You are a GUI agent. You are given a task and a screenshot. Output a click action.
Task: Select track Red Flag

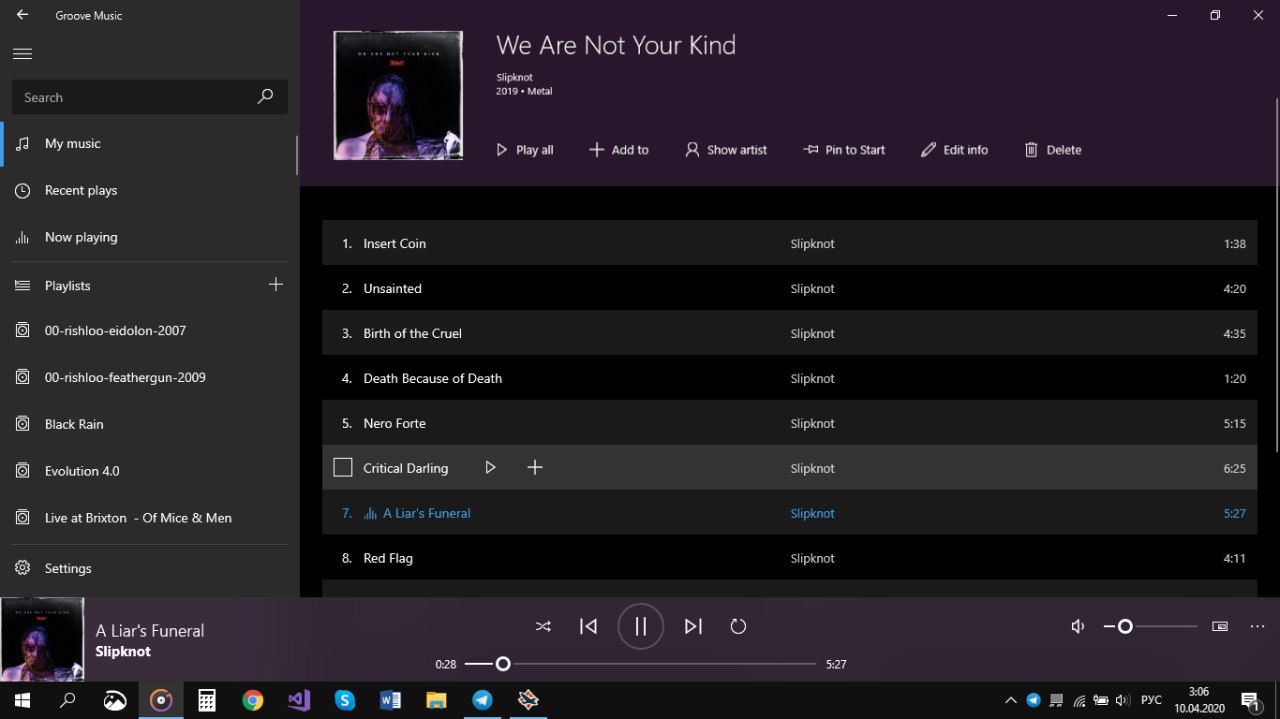[x=789, y=558]
